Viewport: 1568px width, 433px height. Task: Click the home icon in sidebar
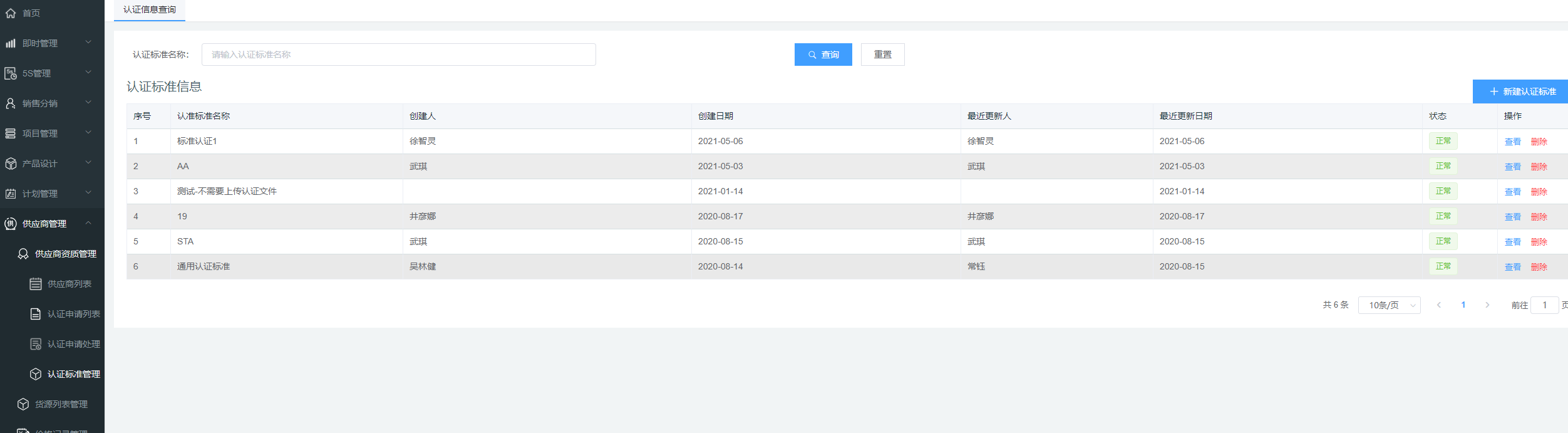coord(11,13)
